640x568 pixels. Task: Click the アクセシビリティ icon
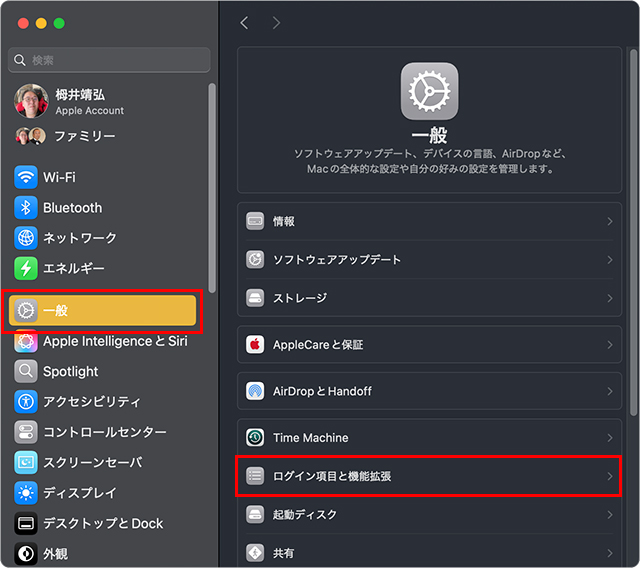26,402
